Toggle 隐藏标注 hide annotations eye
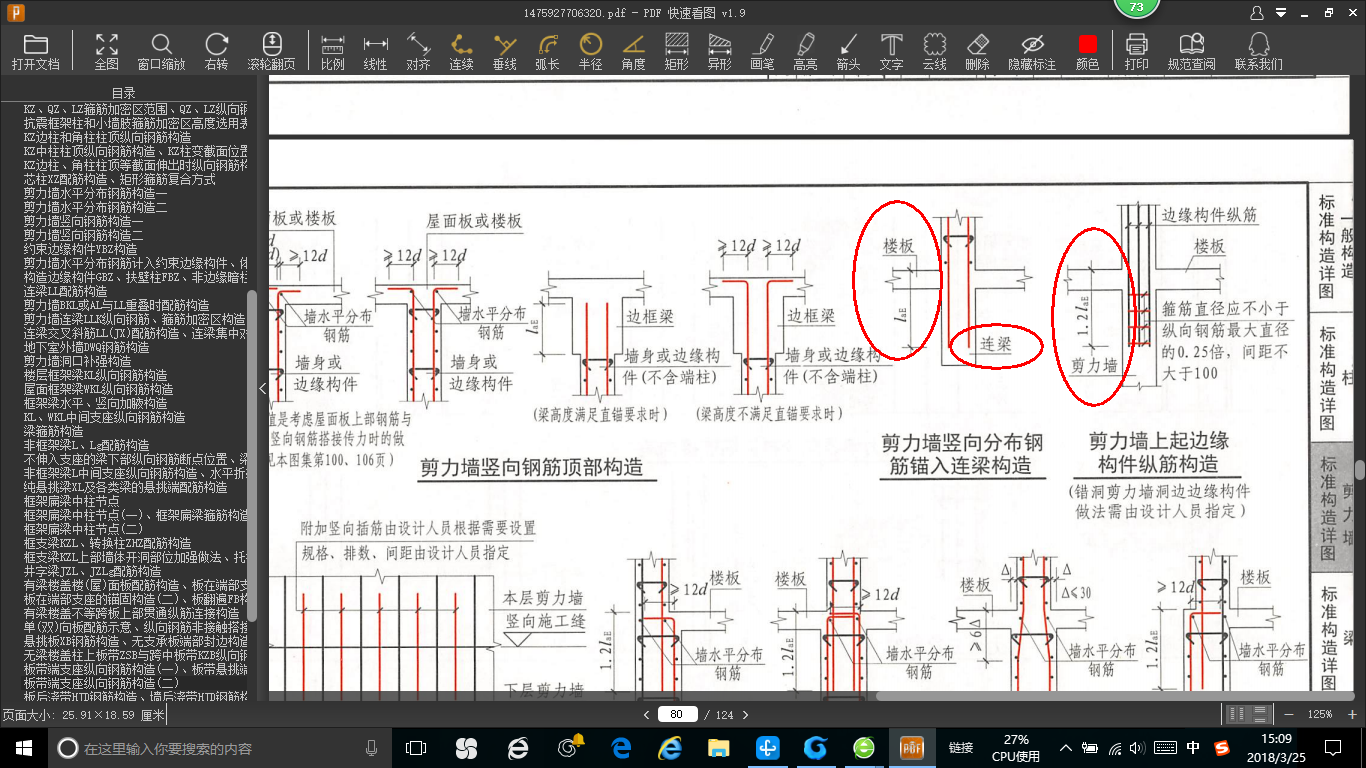Screen dimensions: 1366x768 click(1032, 51)
